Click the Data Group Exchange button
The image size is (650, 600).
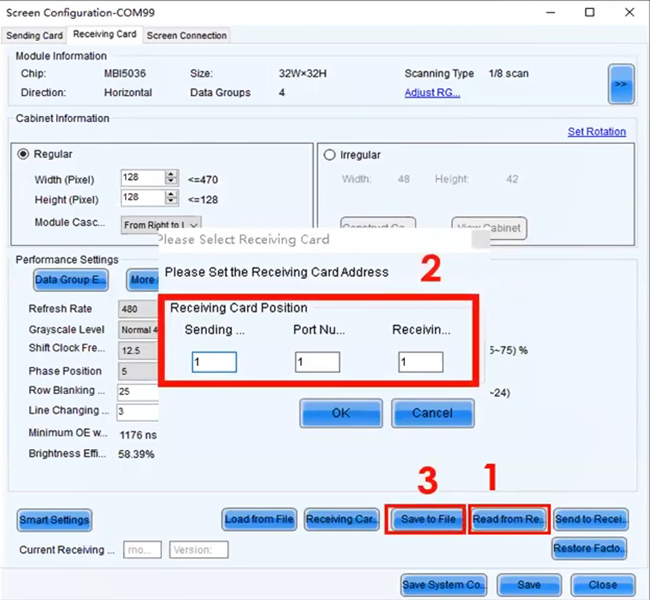tap(71, 280)
